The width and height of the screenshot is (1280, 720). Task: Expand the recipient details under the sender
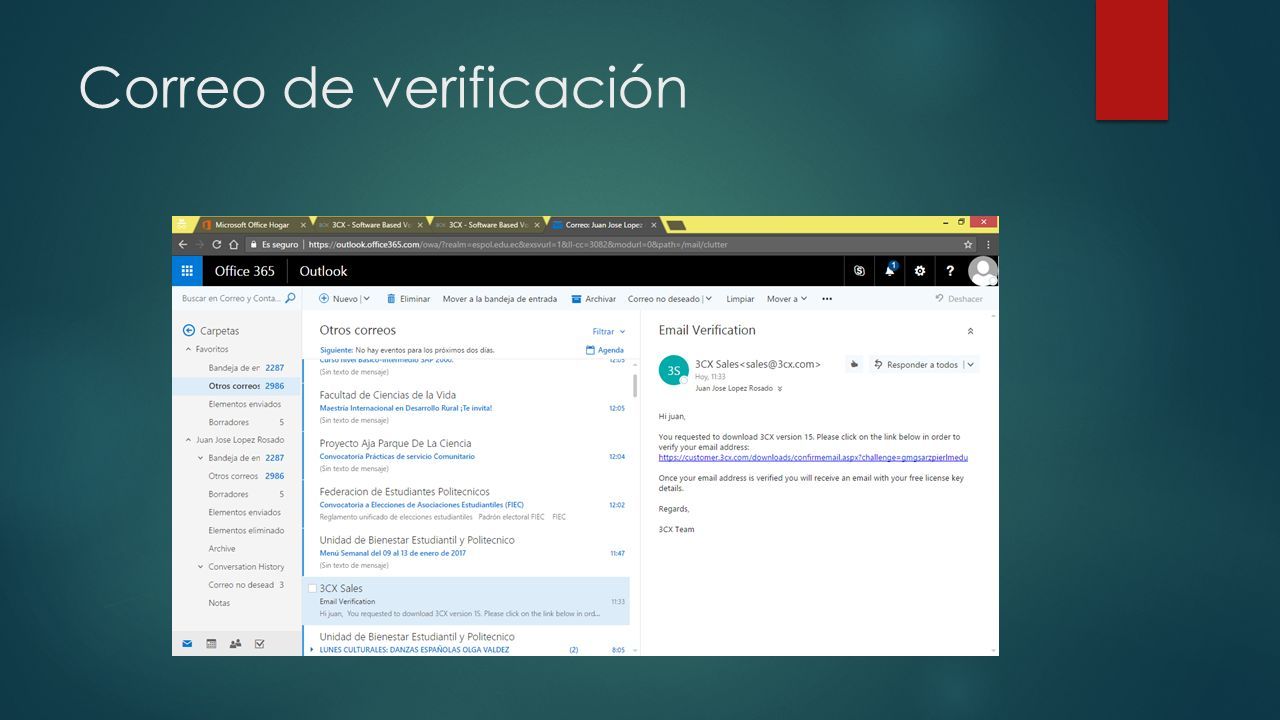click(780, 388)
